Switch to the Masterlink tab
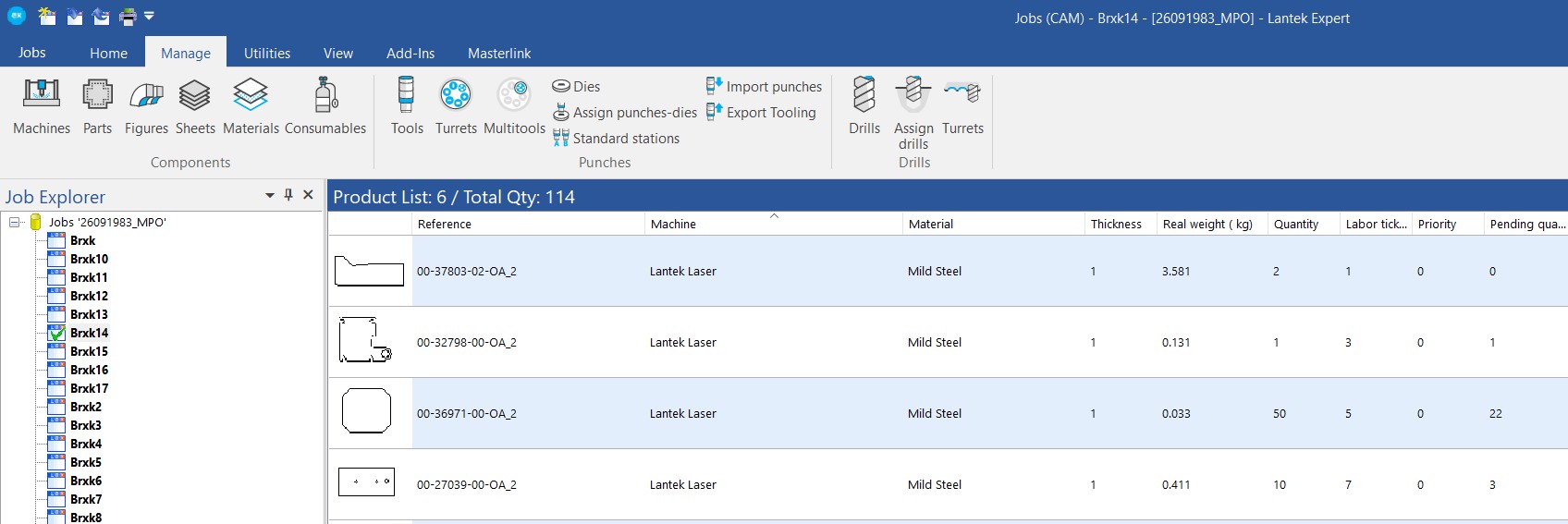Screen dimensions: 1568x524 [499, 53]
